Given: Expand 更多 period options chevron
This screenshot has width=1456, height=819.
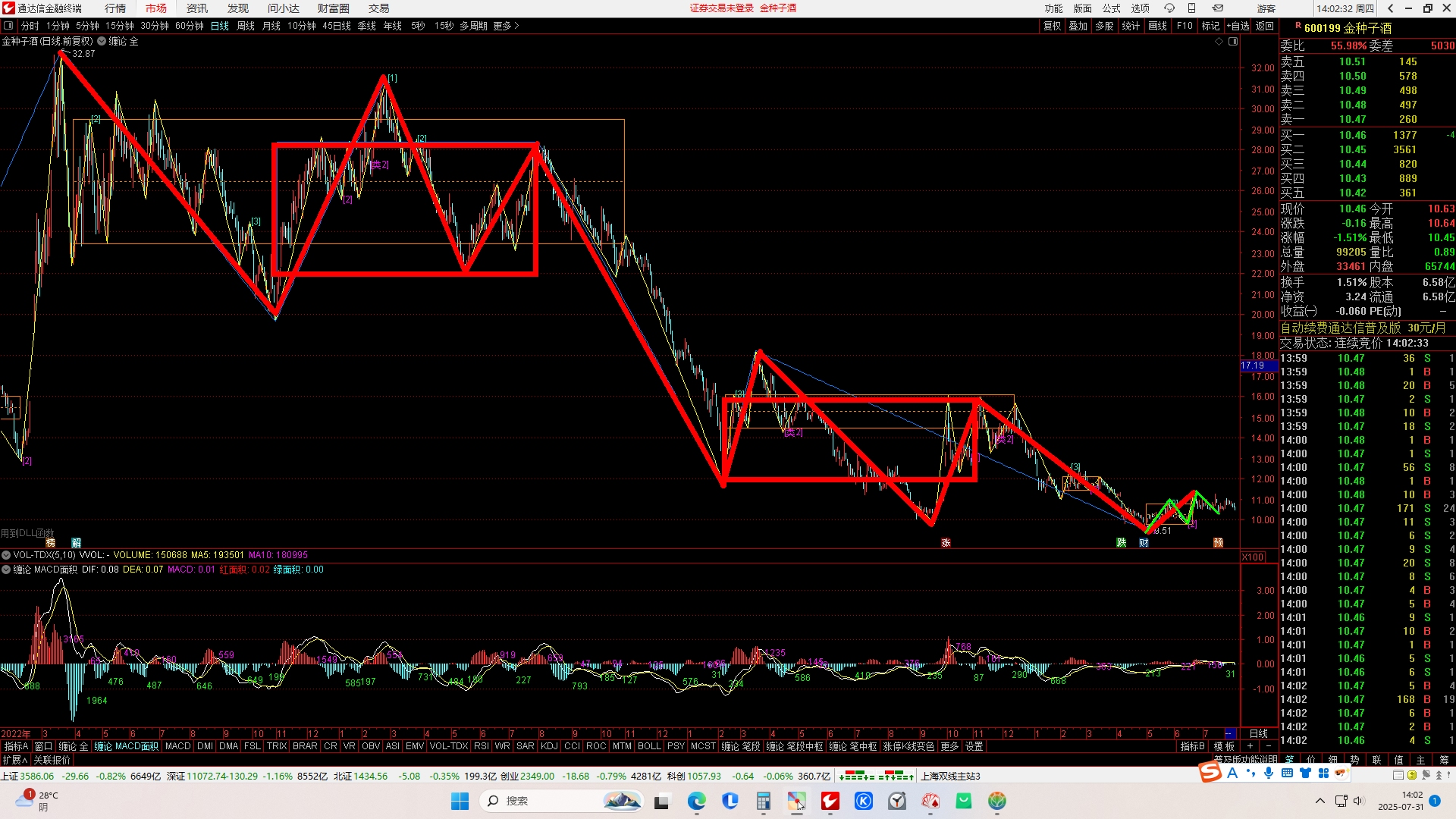Looking at the screenshot, I should 517,26.
